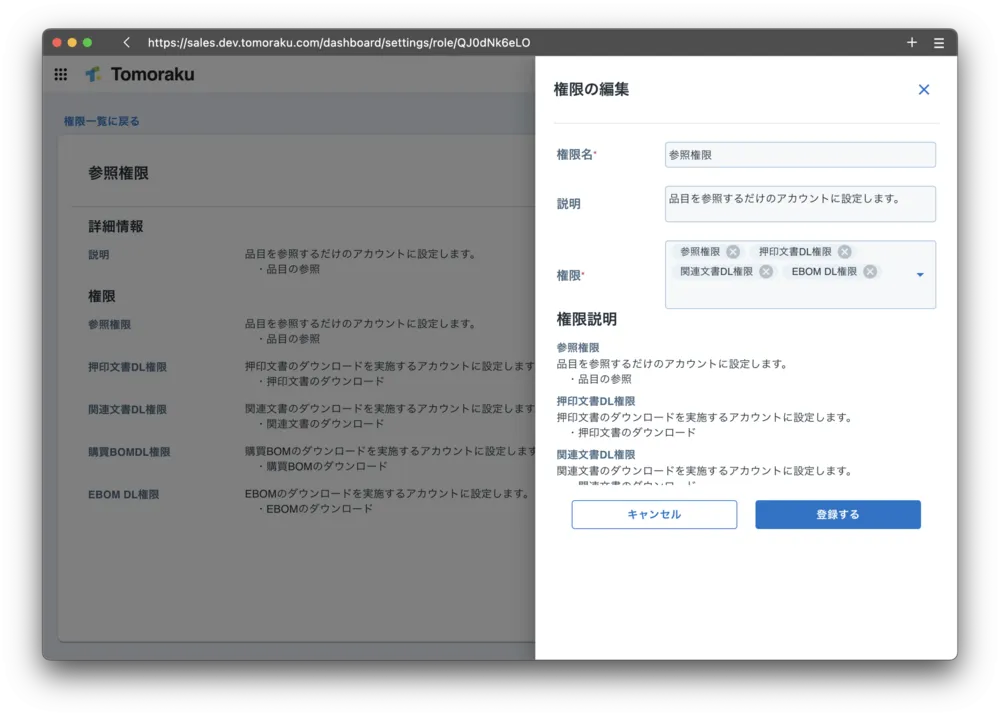The image size is (1000, 716).
Task: Open a new tab with the plus icon
Action: click(912, 42)
